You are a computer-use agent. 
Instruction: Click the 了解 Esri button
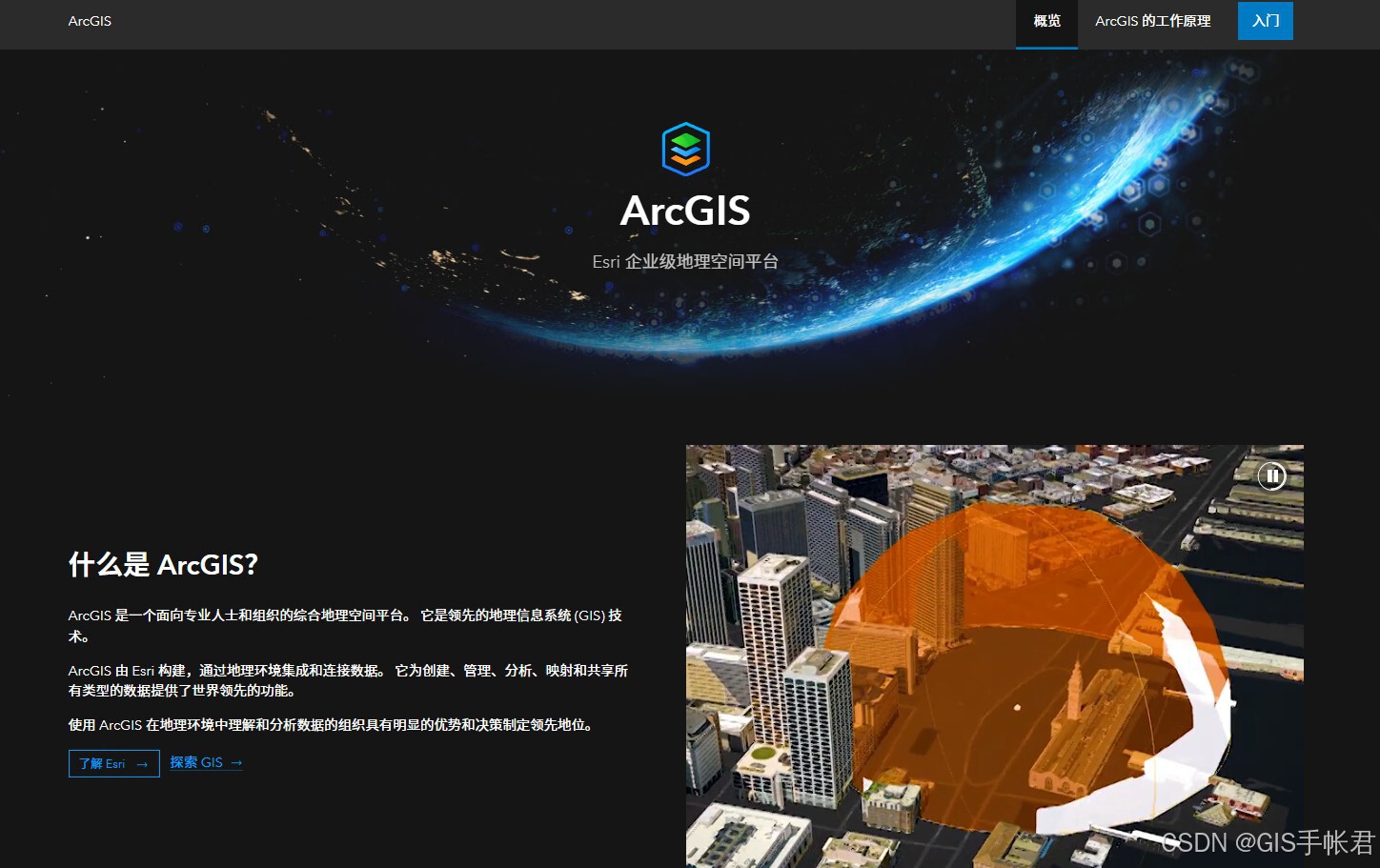(113, 763)
